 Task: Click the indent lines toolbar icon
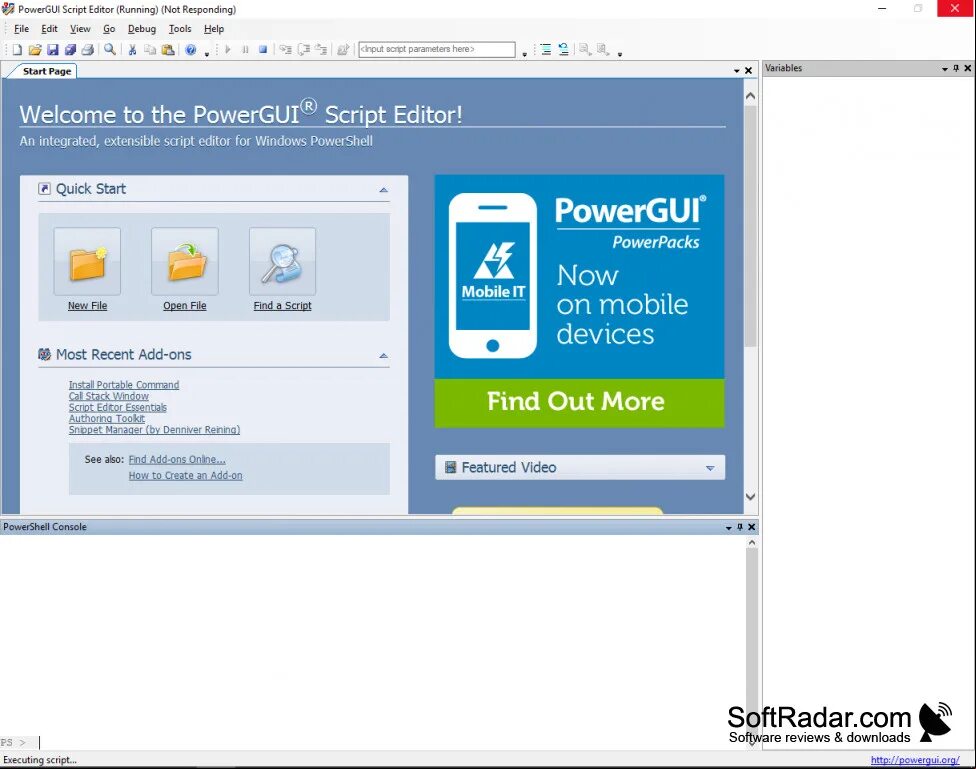(x=546, y=50)
